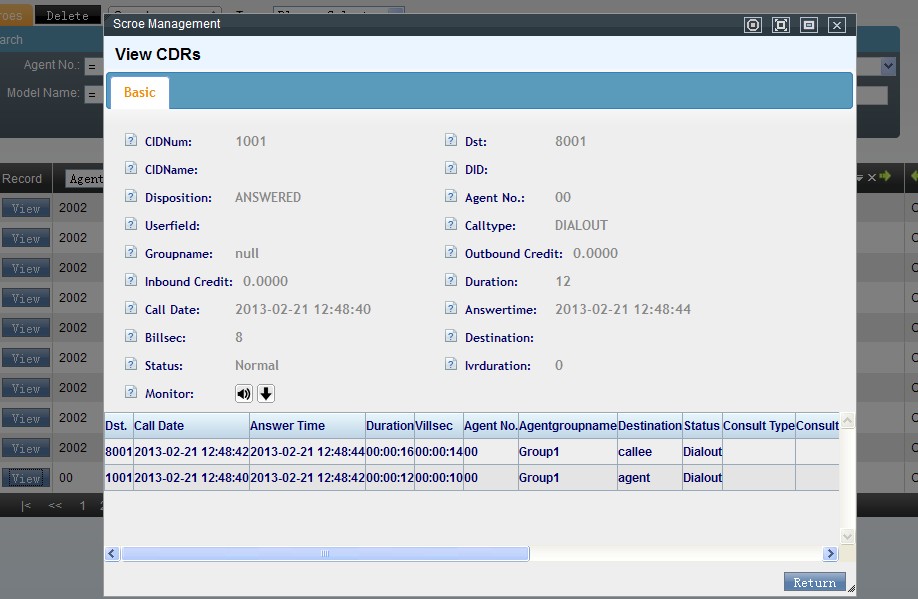Click the vertical scrollbar down arrow
Image resolution: width=918 pixels, height=599 pixels.
[848, 537]
